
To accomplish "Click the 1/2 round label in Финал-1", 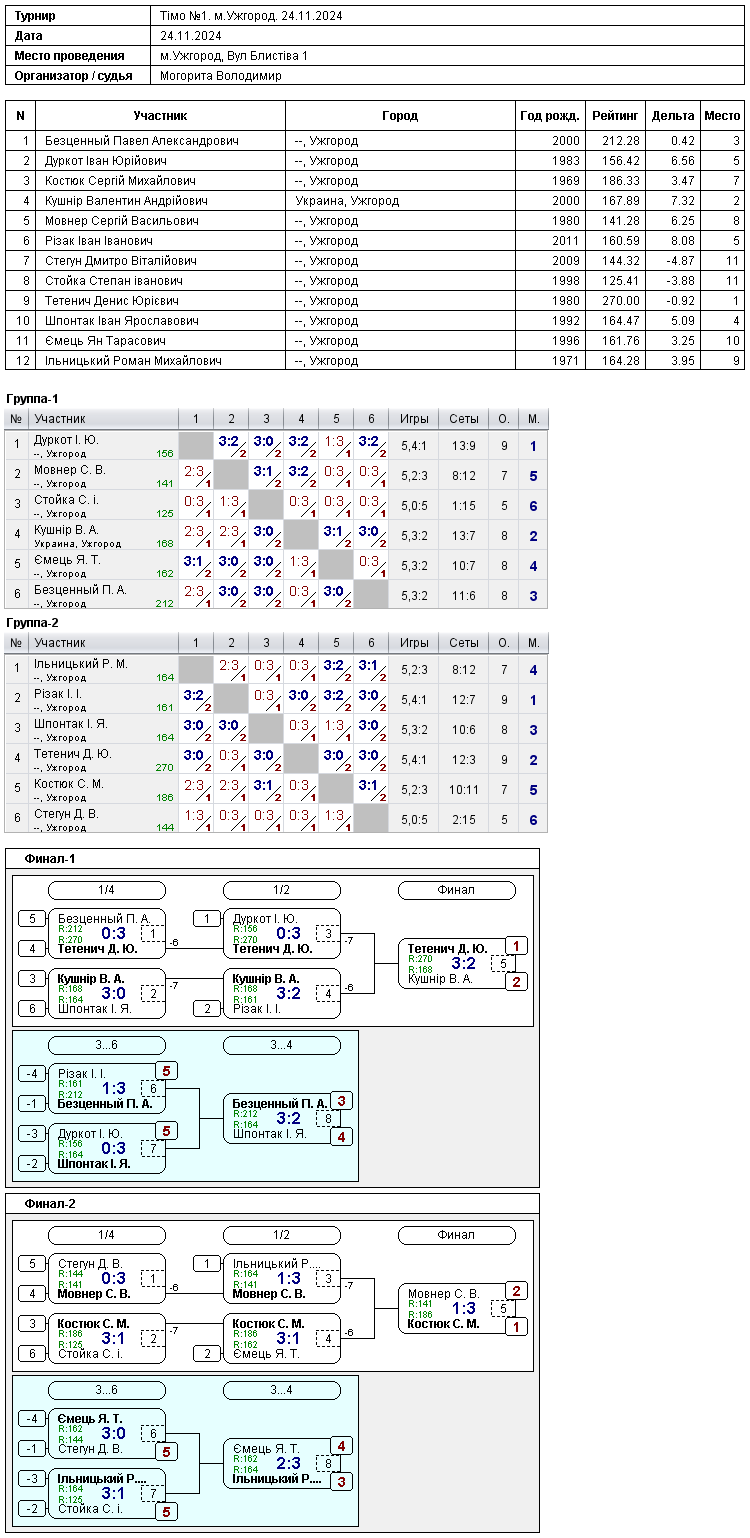I will tap(282, 890).
